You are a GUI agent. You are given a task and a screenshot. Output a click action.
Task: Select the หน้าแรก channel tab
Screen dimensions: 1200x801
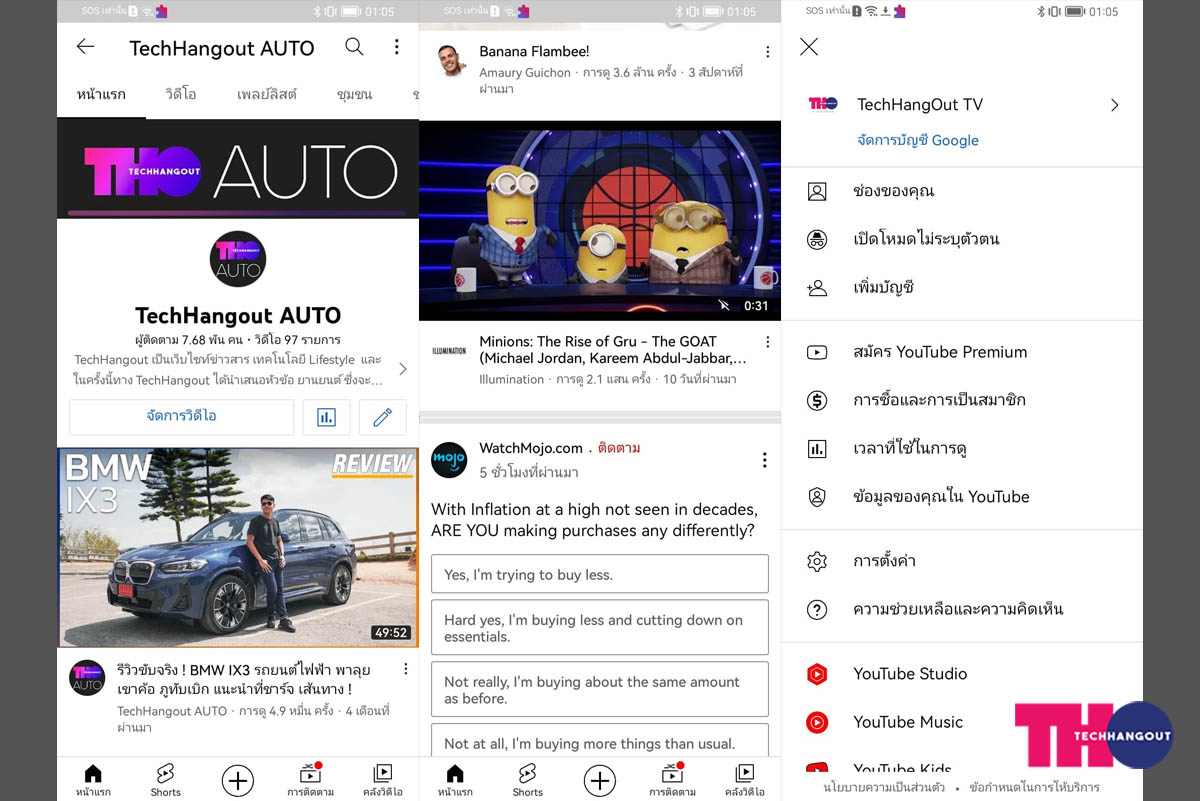101,95
